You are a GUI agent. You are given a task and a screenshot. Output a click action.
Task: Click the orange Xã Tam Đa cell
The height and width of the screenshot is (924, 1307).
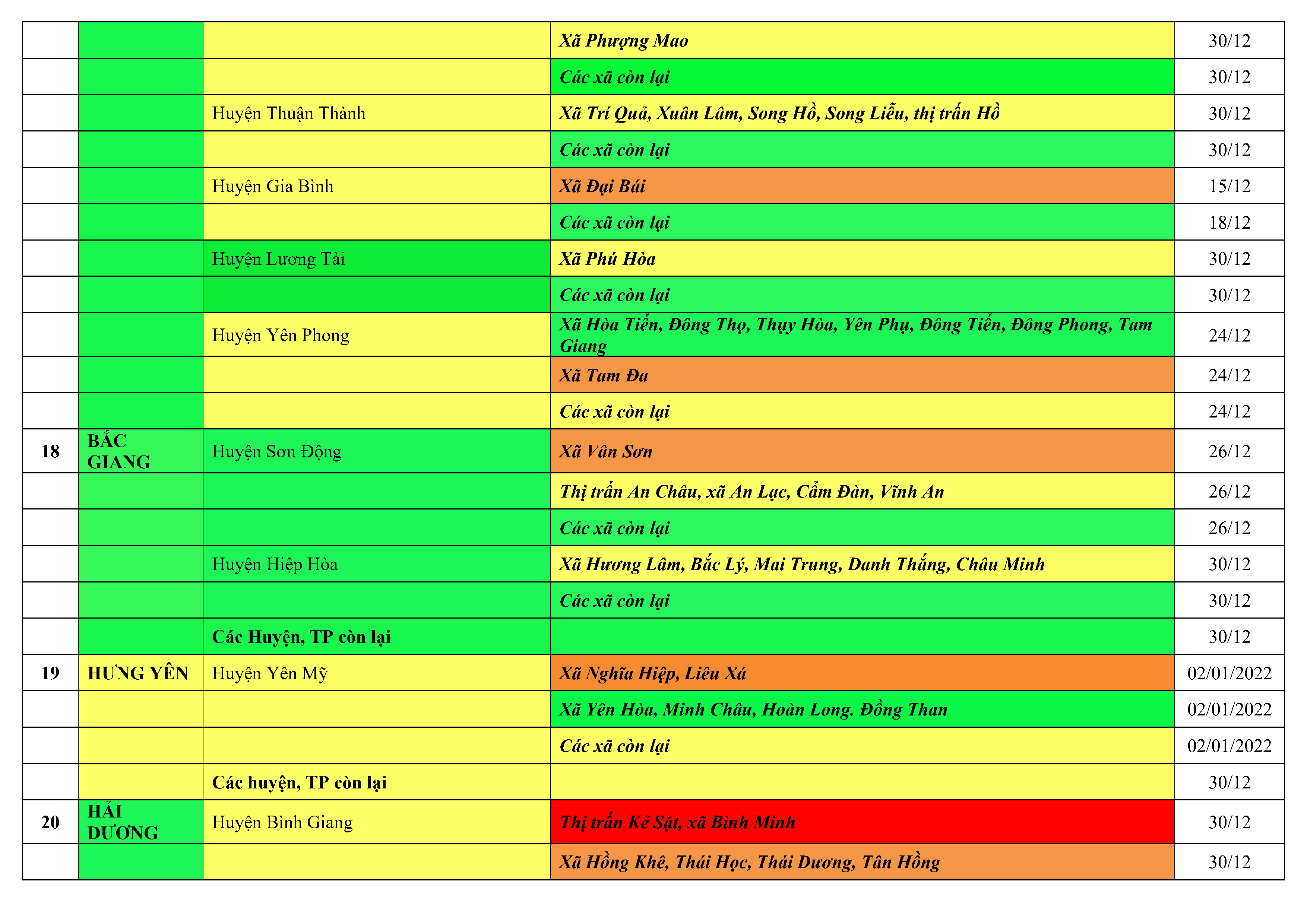point(861,375)
